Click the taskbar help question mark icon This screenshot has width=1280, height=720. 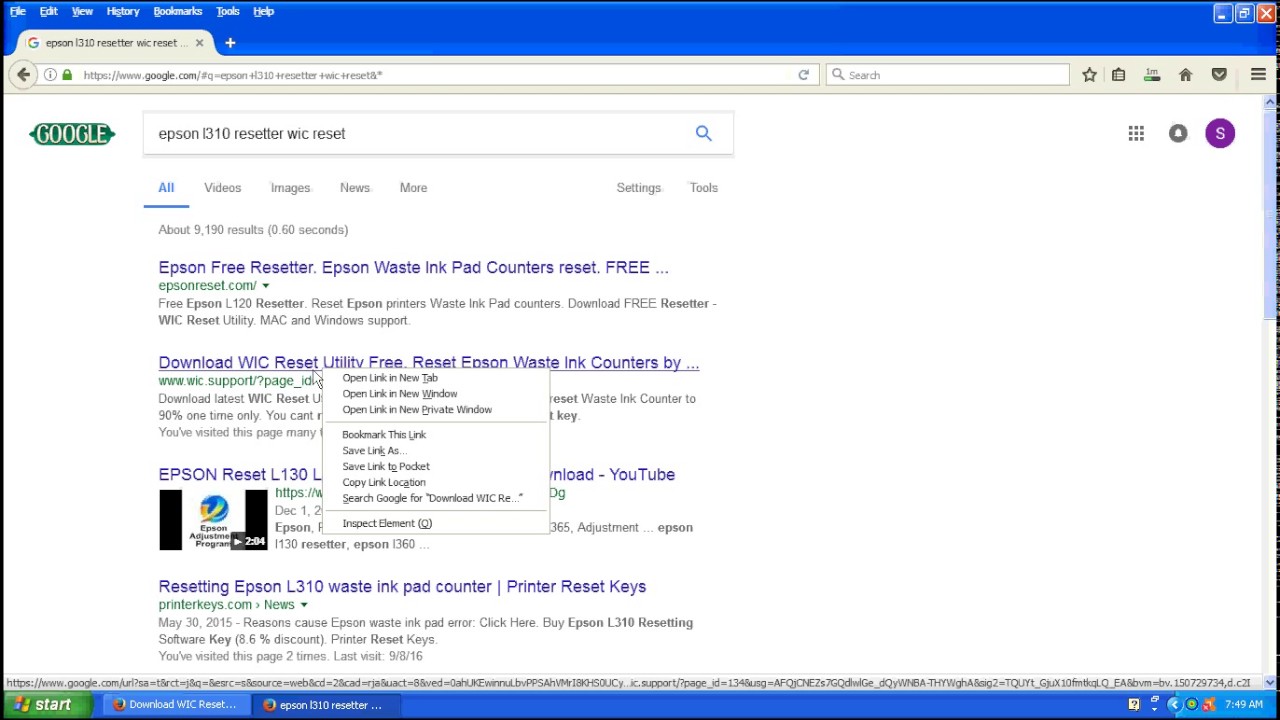[1134, 705]
